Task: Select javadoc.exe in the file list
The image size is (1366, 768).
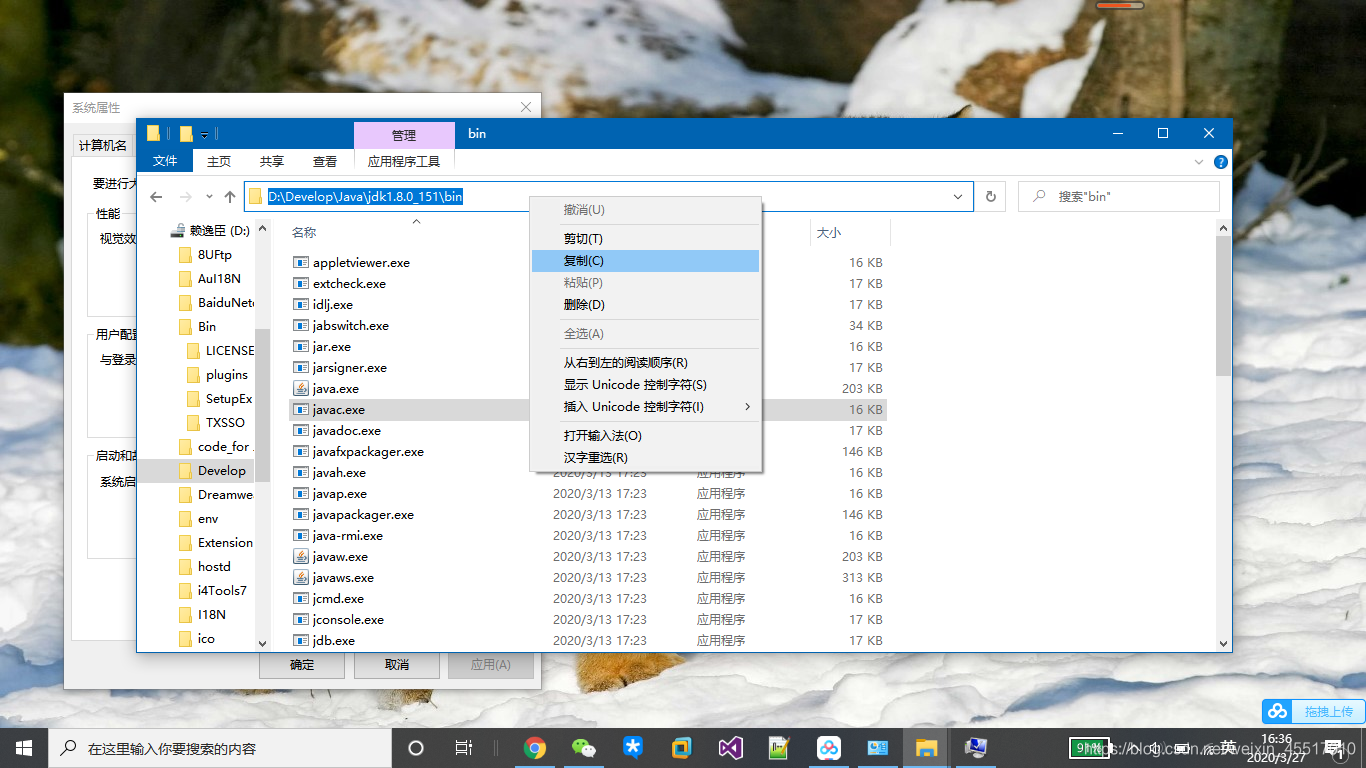Action: coord(347,431)
